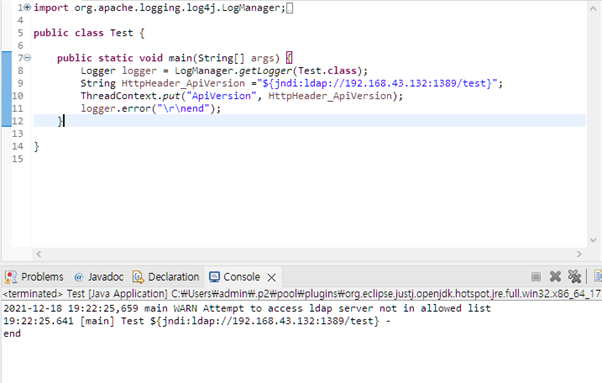
Task: Click the JNDI ldap string literal on line 9
Action: click(x=377, y=83)
